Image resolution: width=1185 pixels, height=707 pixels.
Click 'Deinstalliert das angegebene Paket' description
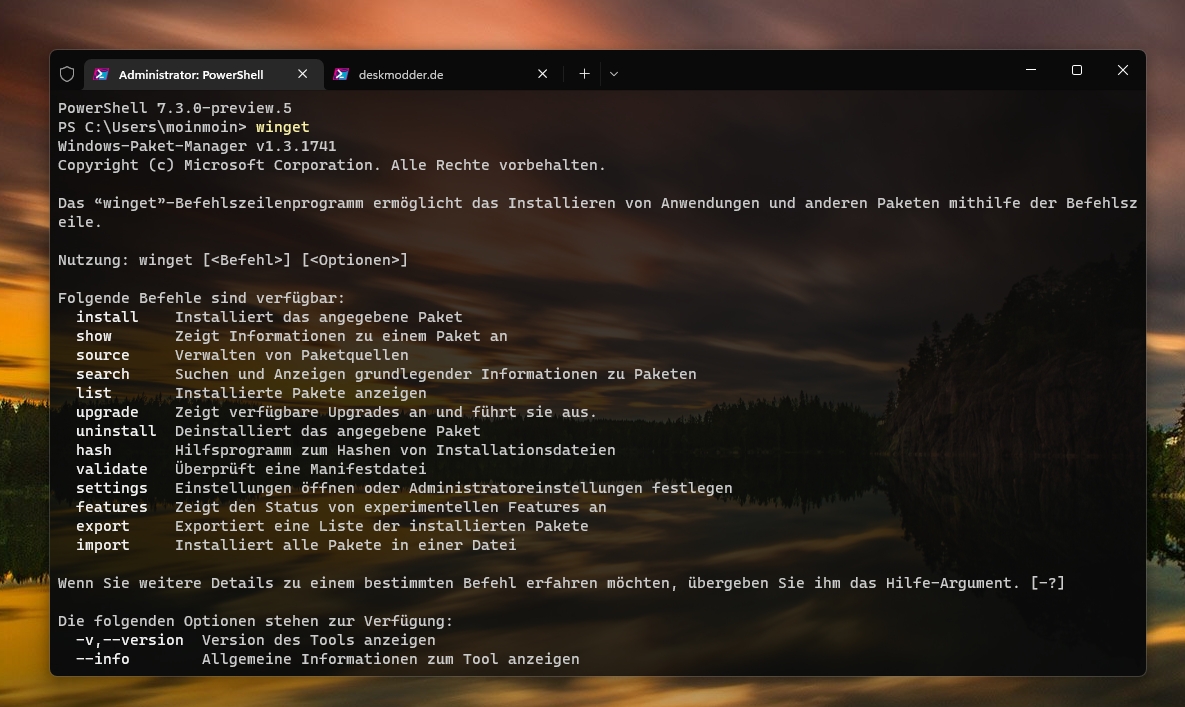pos(328,431)
